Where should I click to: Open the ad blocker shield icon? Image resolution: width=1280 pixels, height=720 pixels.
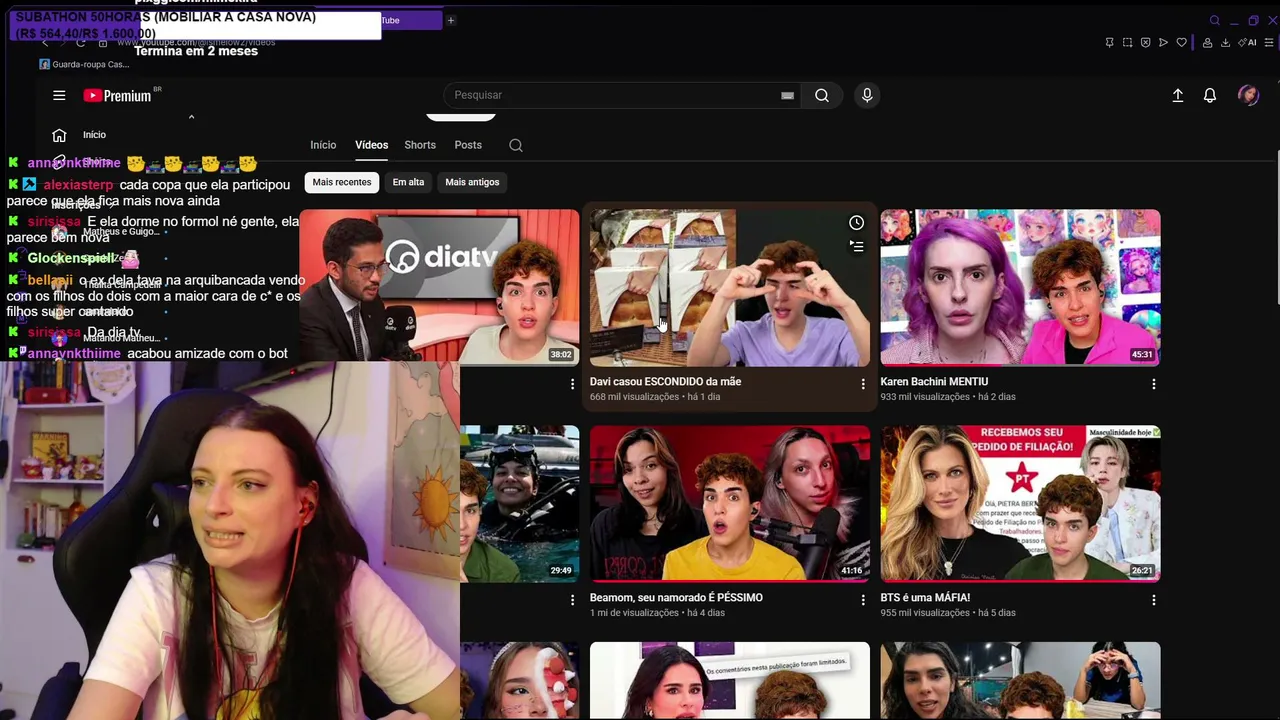1145,43
